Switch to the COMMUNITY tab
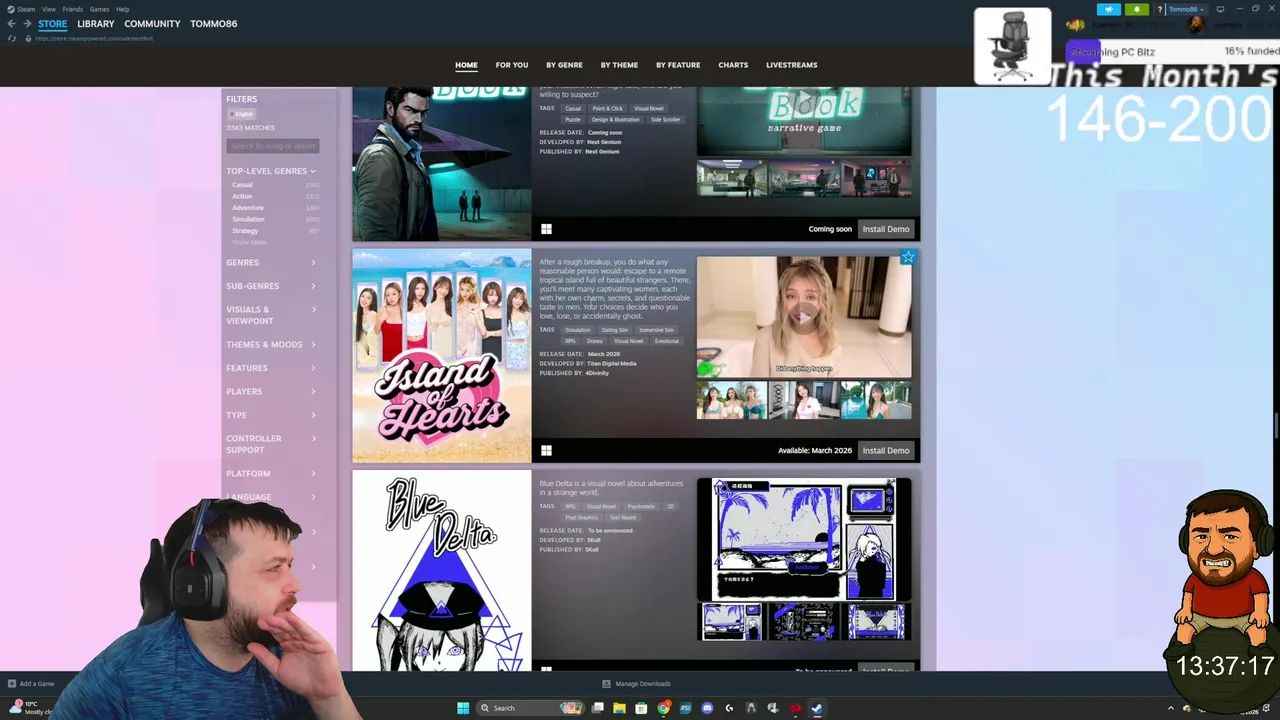The width and height of the screenshot is (1280, 720). [x=152, y=23]
